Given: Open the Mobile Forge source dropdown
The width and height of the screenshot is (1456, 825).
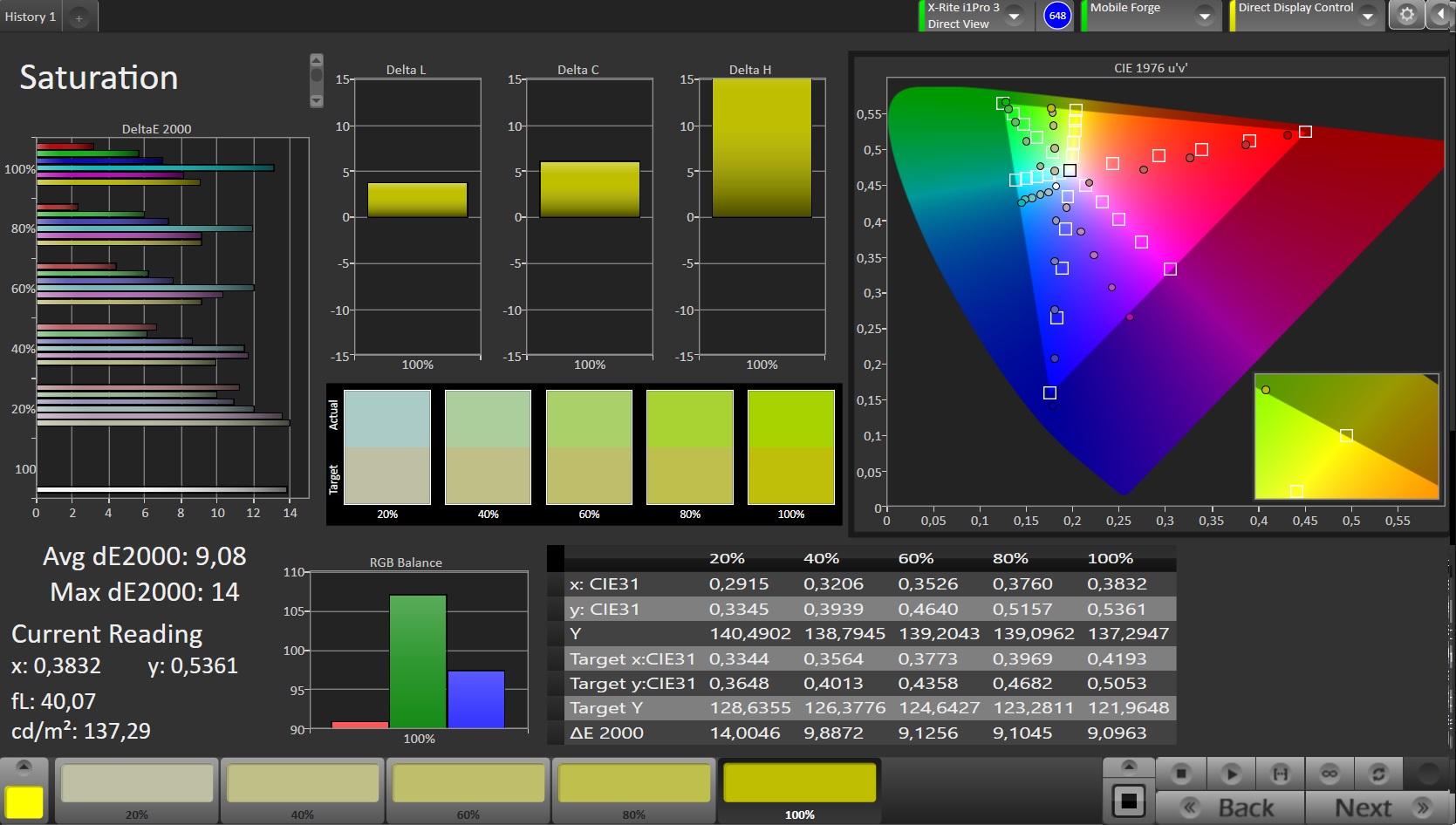Looking at the screenshot, I should click(x=1204, y=16).
